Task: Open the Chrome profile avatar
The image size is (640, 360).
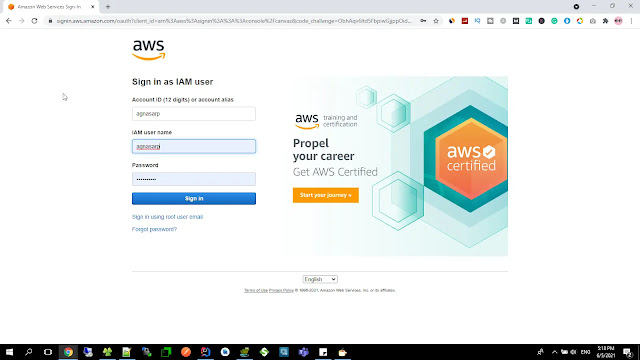Action: (618, 21)
